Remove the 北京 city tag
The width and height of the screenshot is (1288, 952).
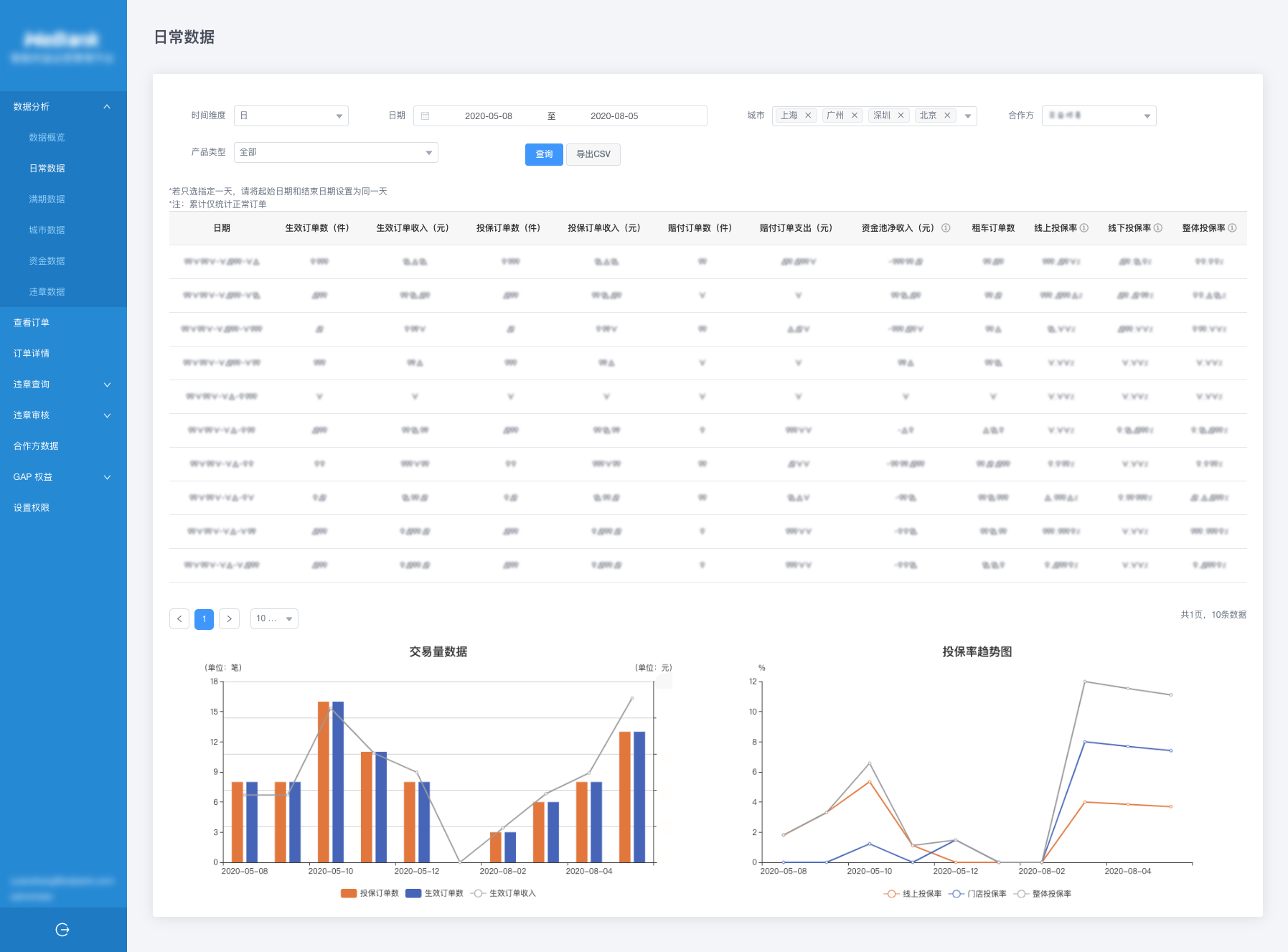point(947,116)
